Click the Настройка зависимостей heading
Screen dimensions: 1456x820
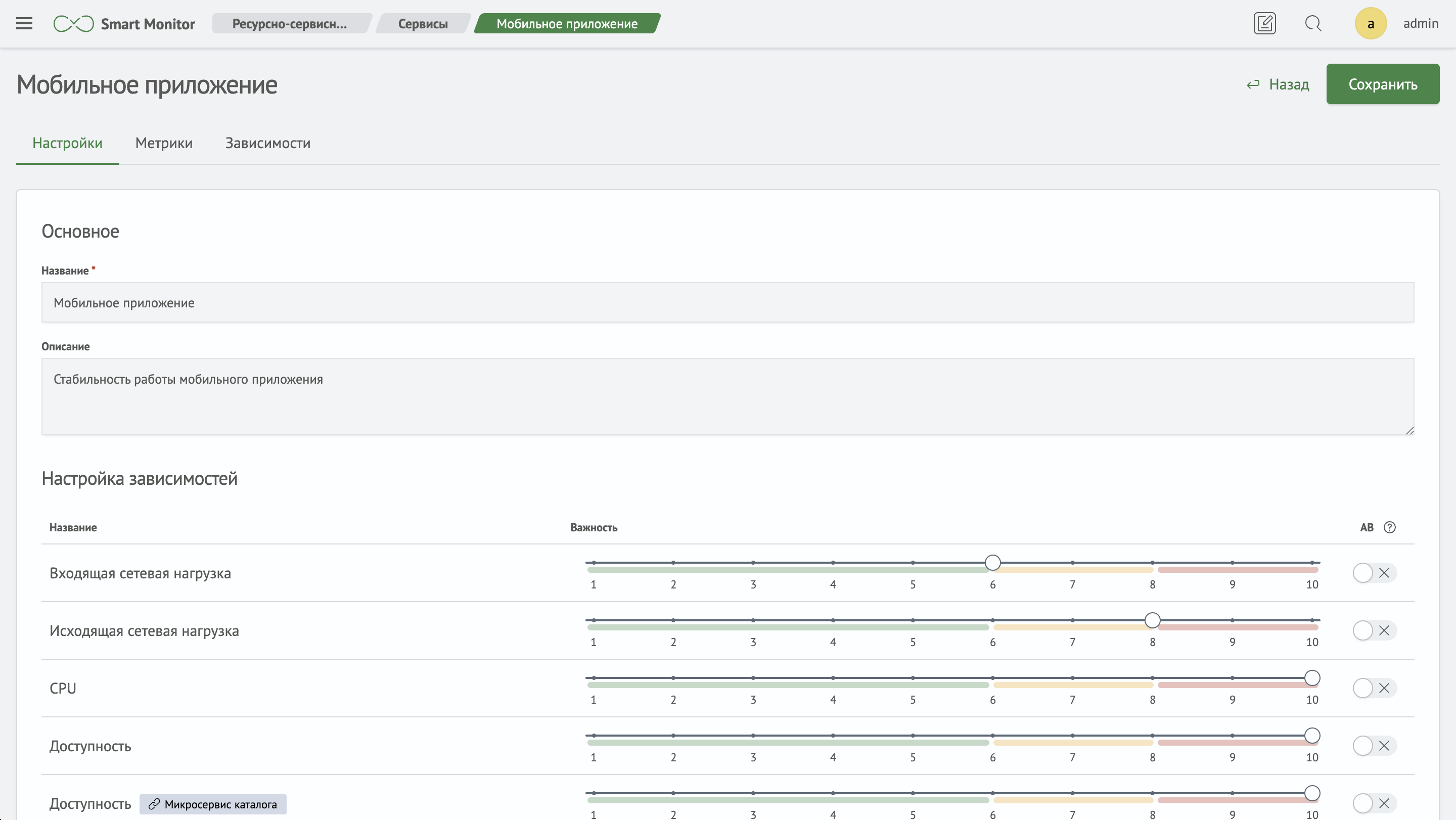pos(140,479)
